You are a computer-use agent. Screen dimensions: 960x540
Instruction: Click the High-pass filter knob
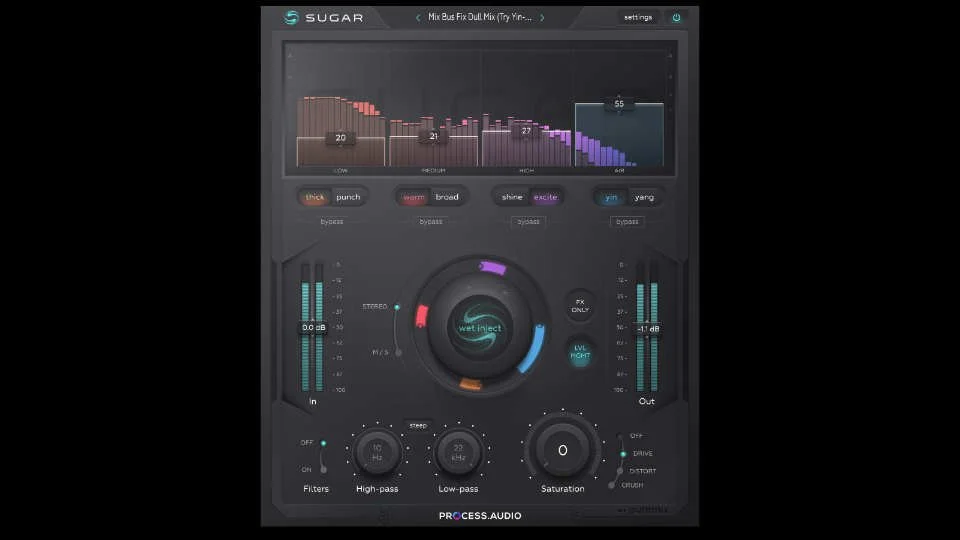[x=377, y=452]
